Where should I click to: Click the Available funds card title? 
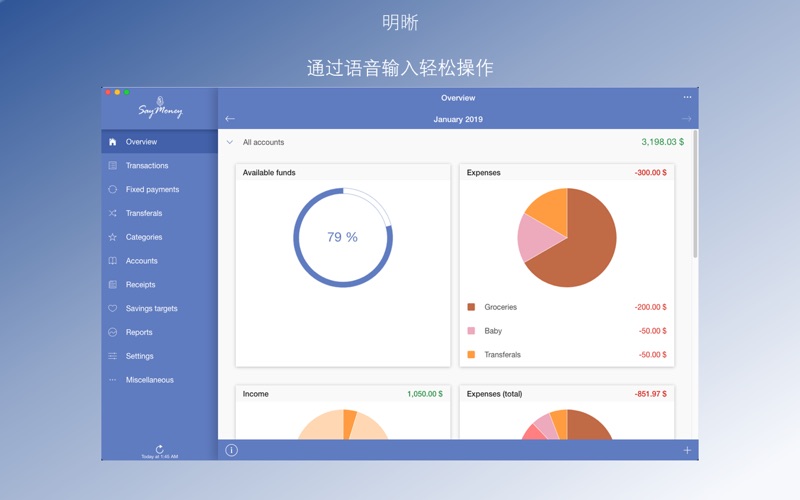pyautogui.click(x=269, y=172)
